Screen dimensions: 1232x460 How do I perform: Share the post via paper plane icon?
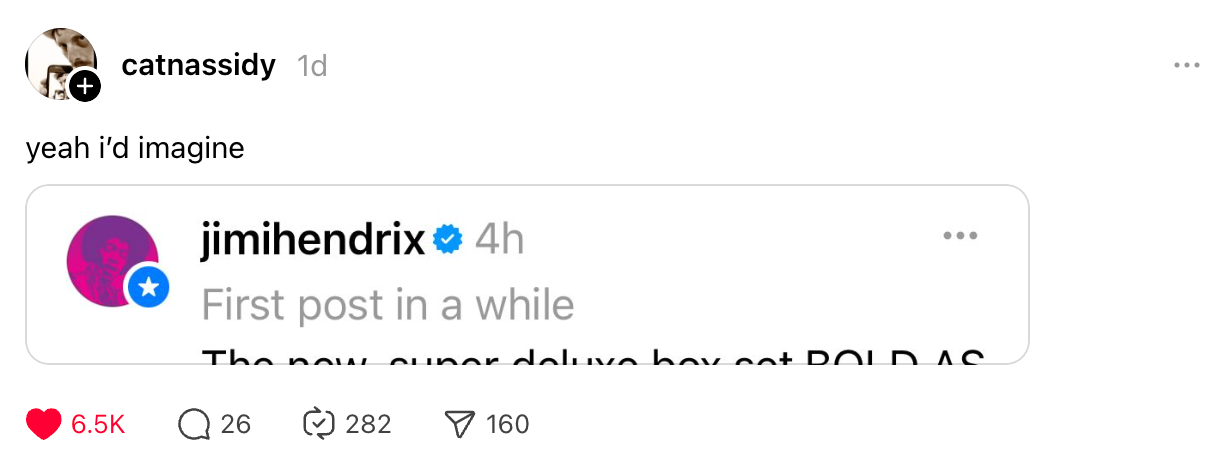coord(457,425)
